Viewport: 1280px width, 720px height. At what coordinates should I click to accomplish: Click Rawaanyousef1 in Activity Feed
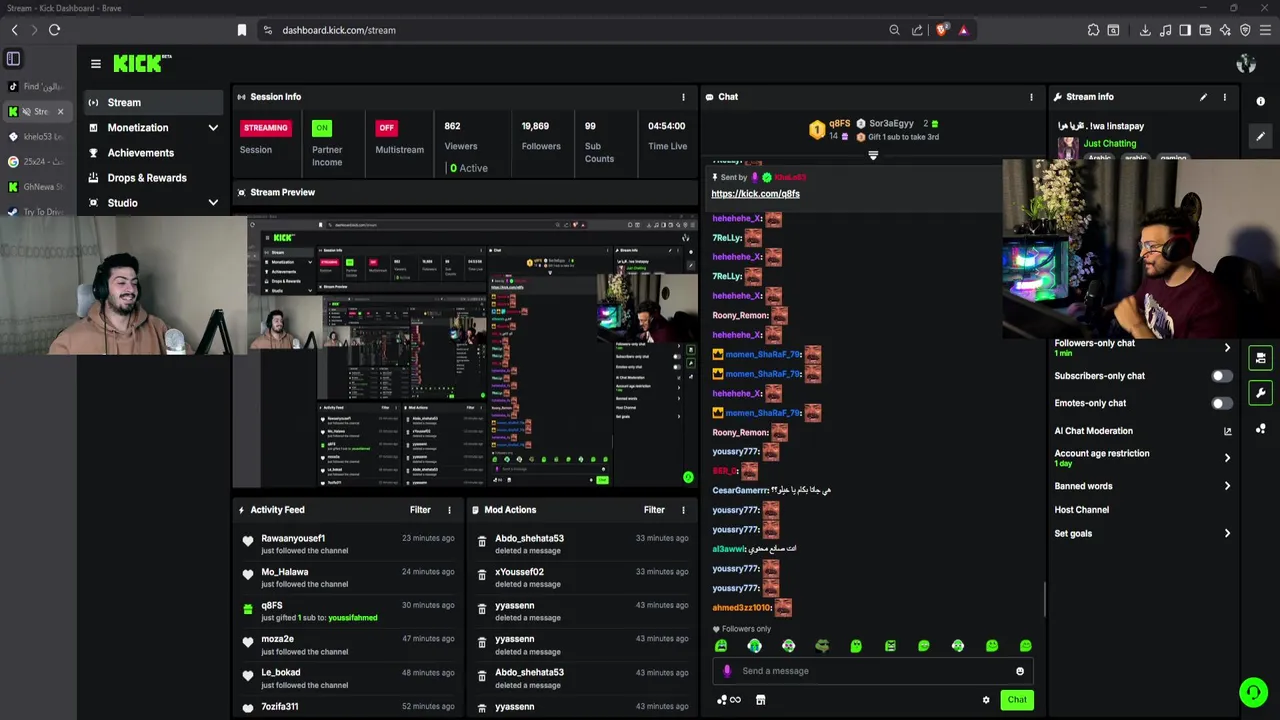tap(293, 538)
